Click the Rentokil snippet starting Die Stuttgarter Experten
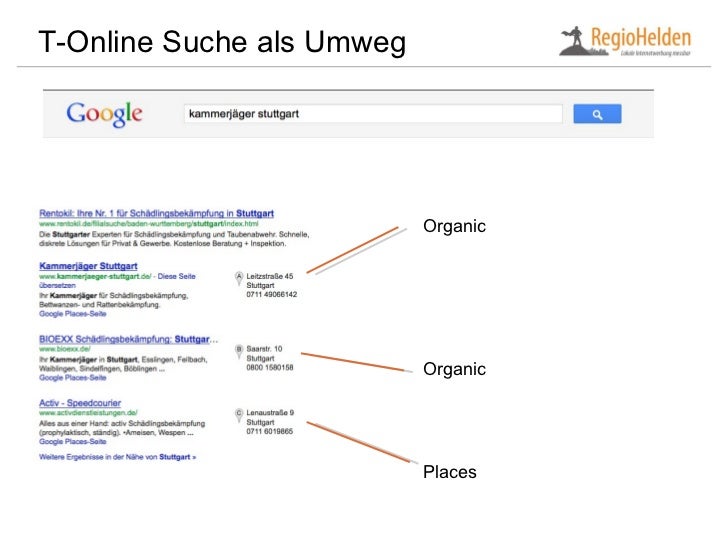Viewport: 728px width, 546px height. pos(174,239)
